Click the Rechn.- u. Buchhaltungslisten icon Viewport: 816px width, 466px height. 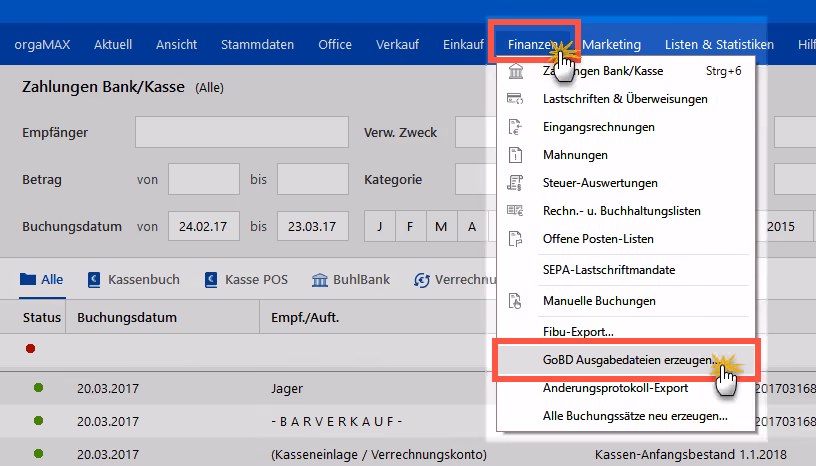(x=515, y=210)
